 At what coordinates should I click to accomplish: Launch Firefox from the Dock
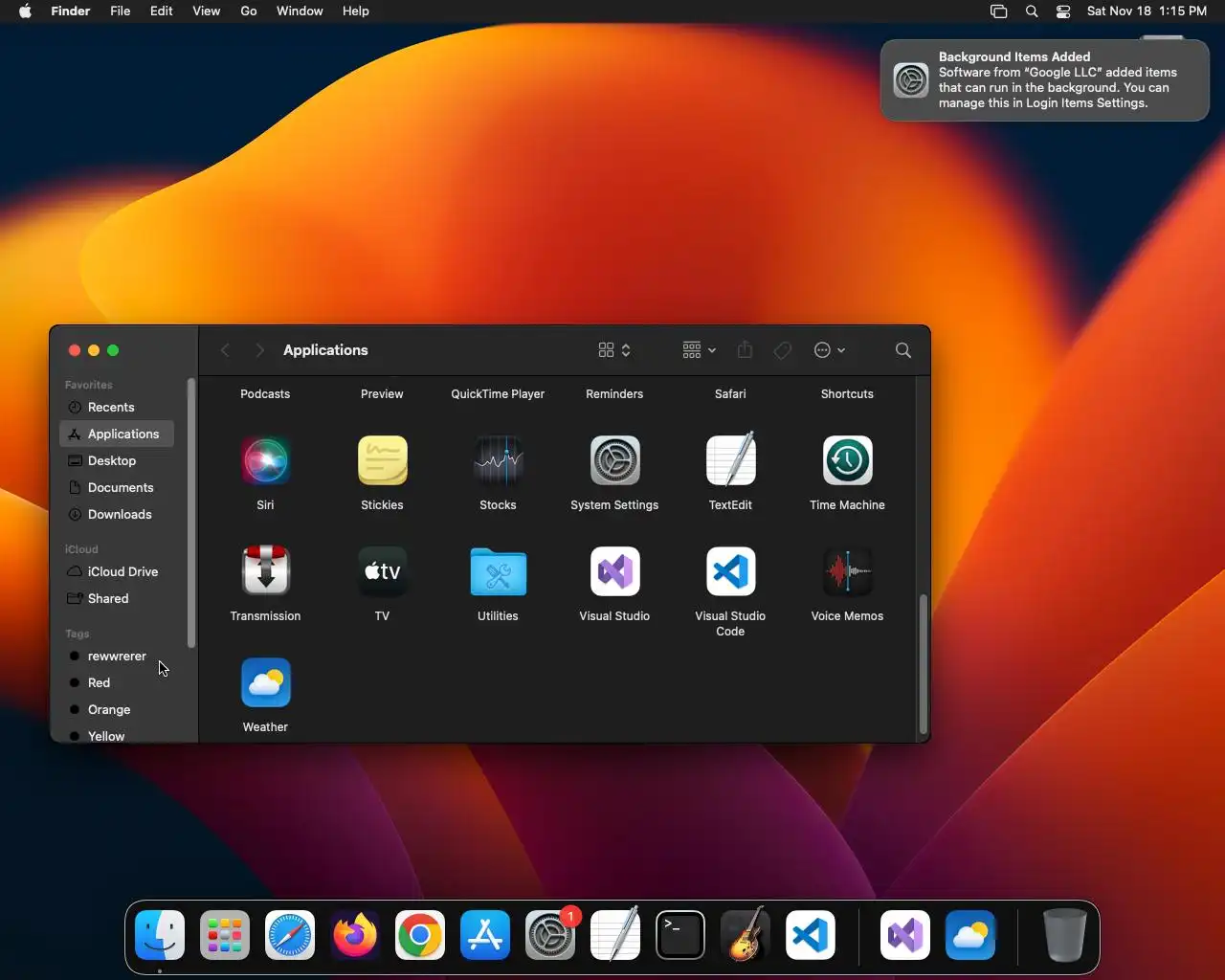coord(355,935)
